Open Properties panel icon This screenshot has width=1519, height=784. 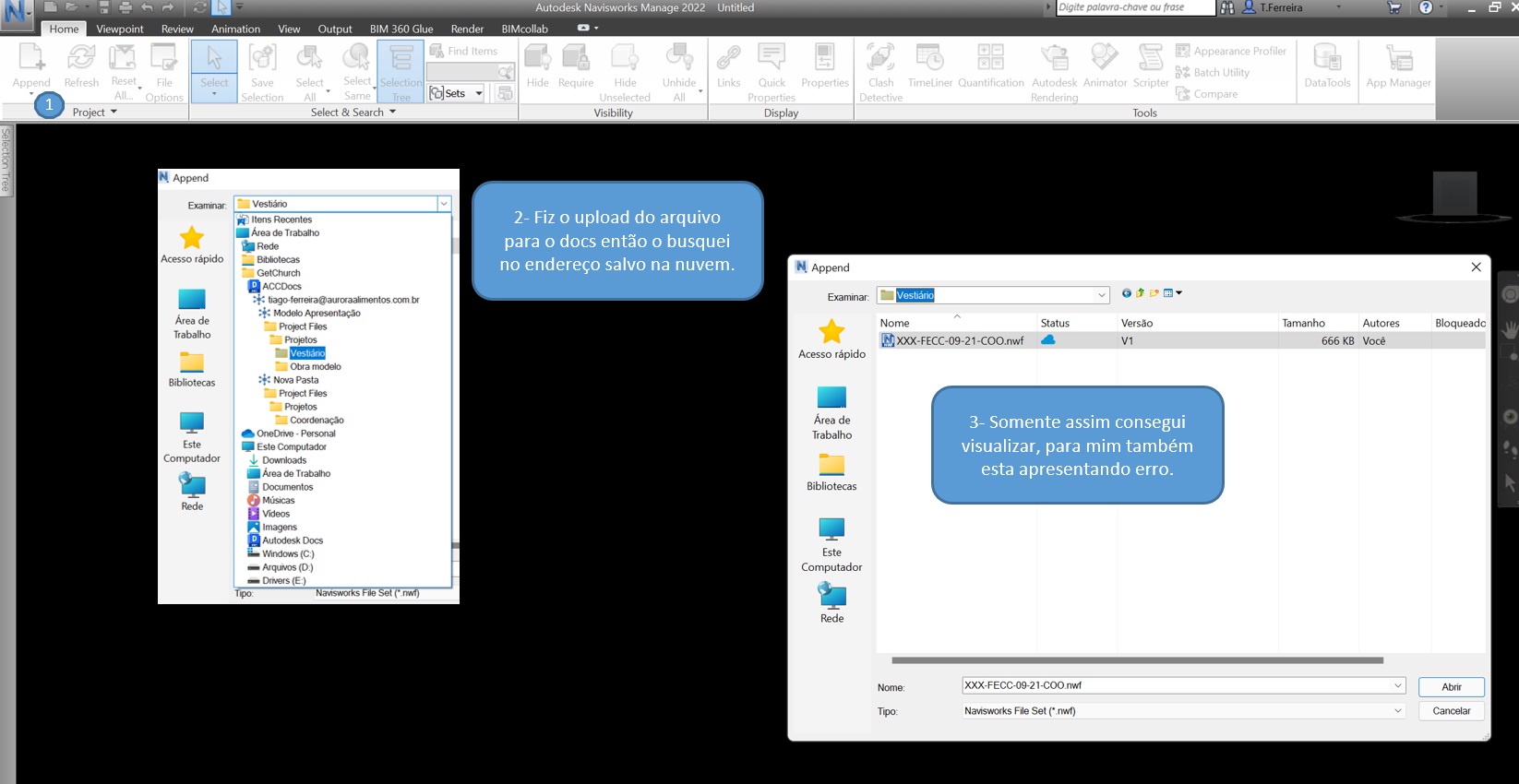pyautogui.click(x=825, y=66)
